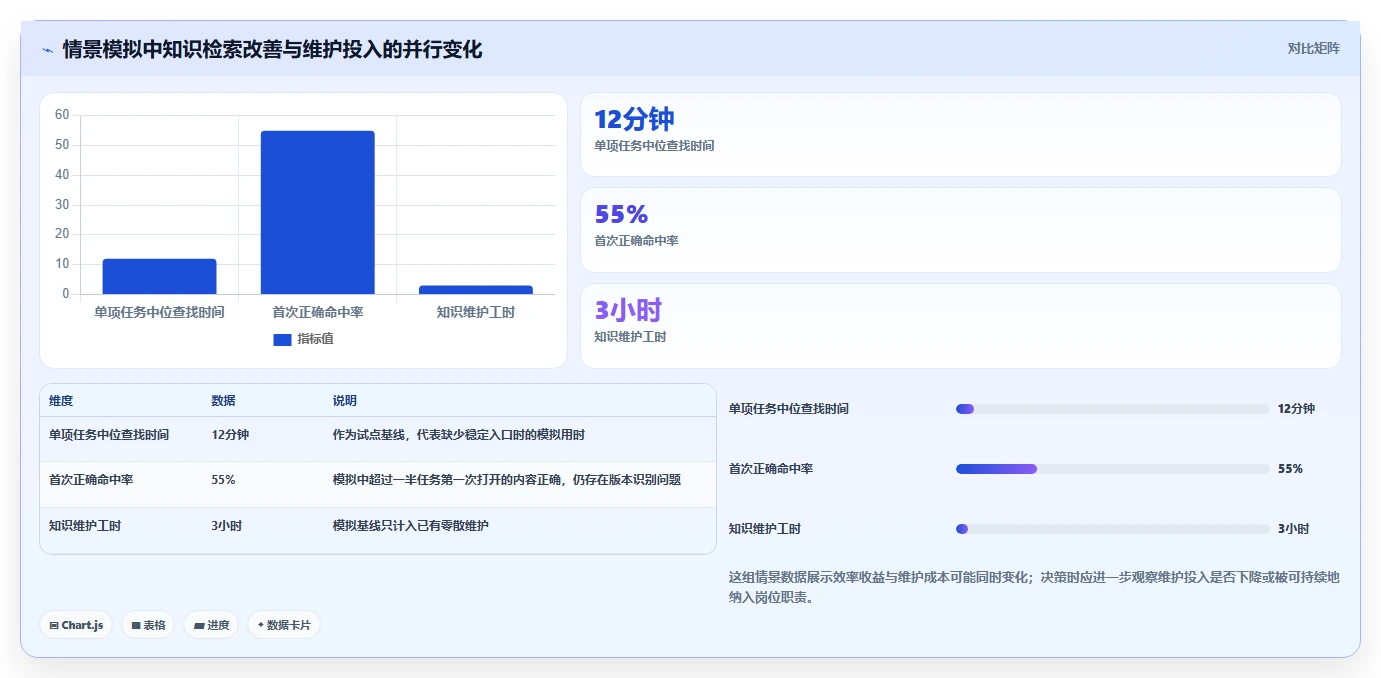
Task: Toggle the 指标值 legend swatch in chart
Action: coord(282,340)
